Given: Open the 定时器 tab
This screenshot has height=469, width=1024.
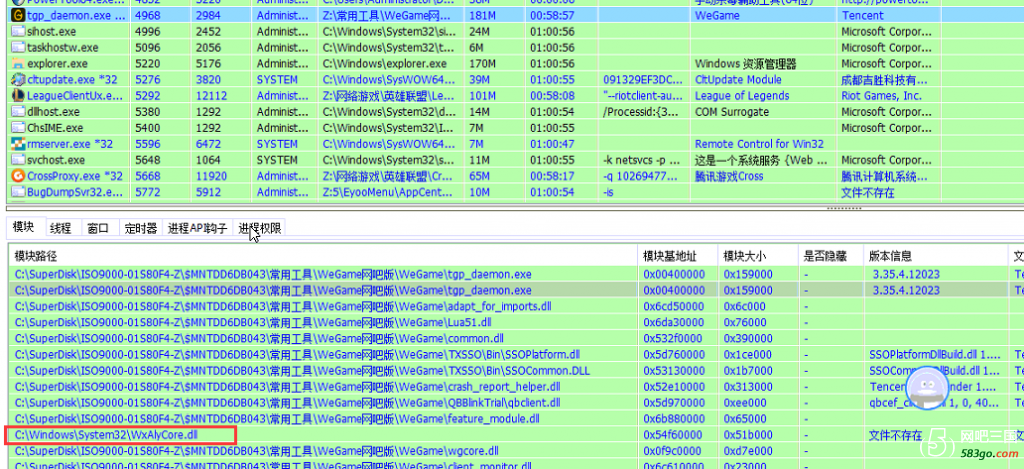Looking at the screenshot, I should 141,228.
